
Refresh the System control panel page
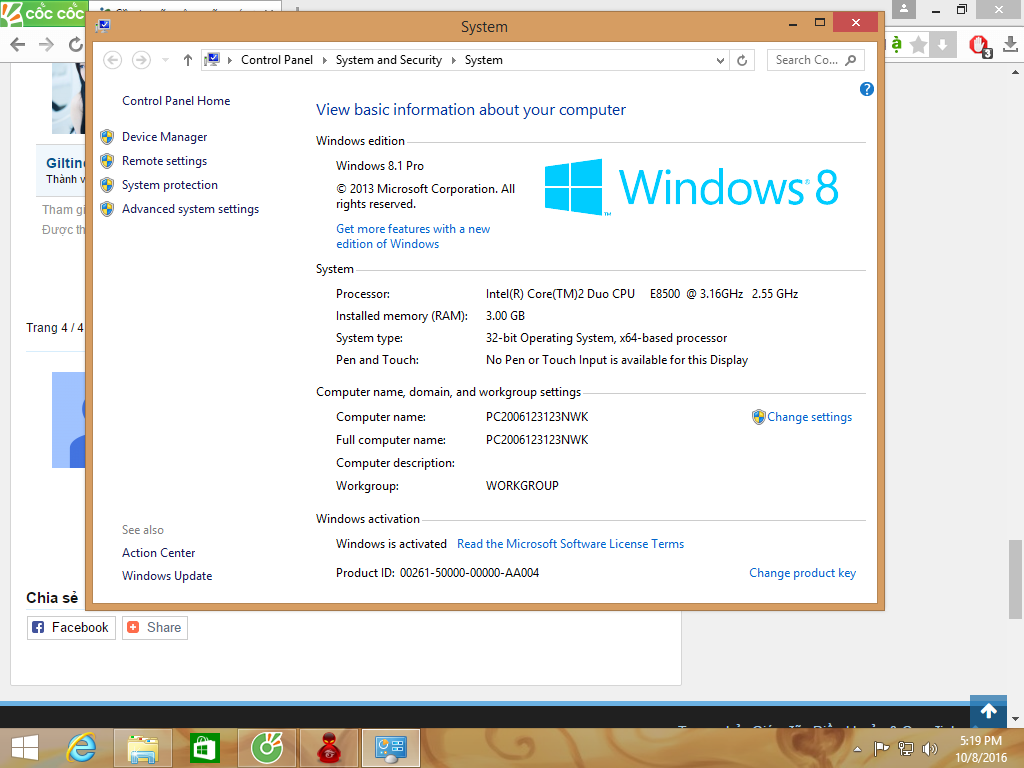pyautogui.click(x=742, y=60)
